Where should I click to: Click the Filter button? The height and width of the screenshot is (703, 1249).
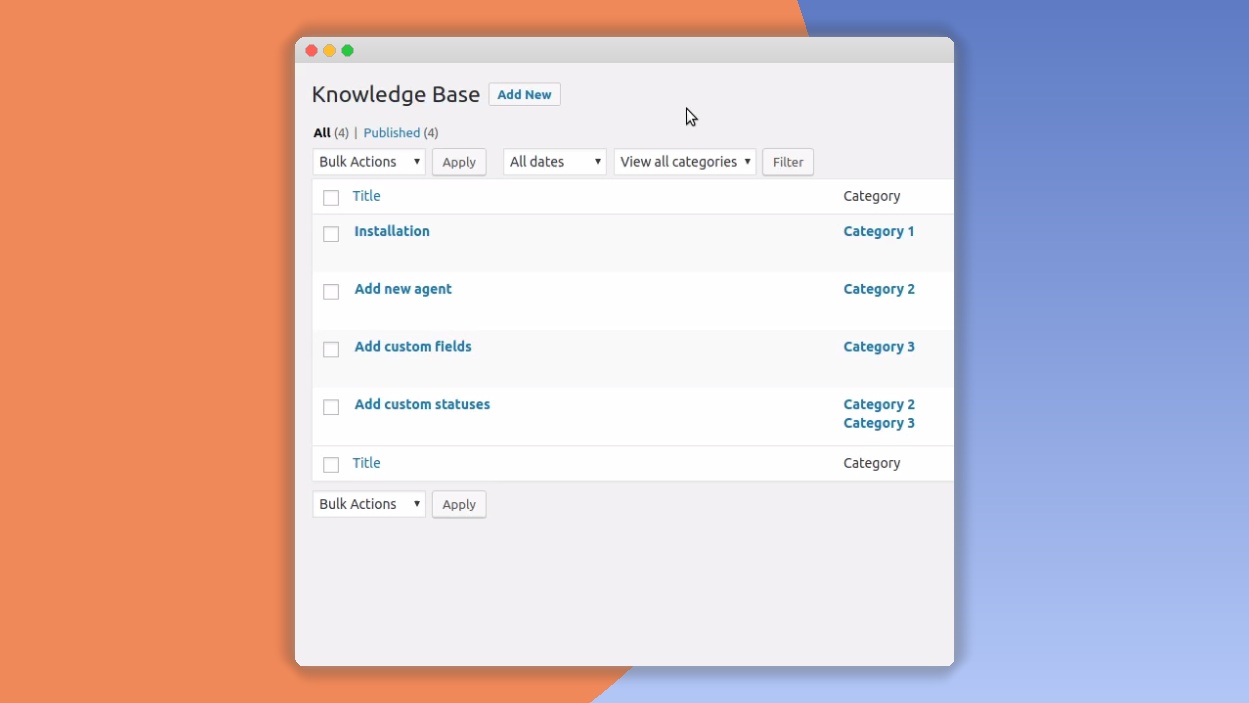788,162
